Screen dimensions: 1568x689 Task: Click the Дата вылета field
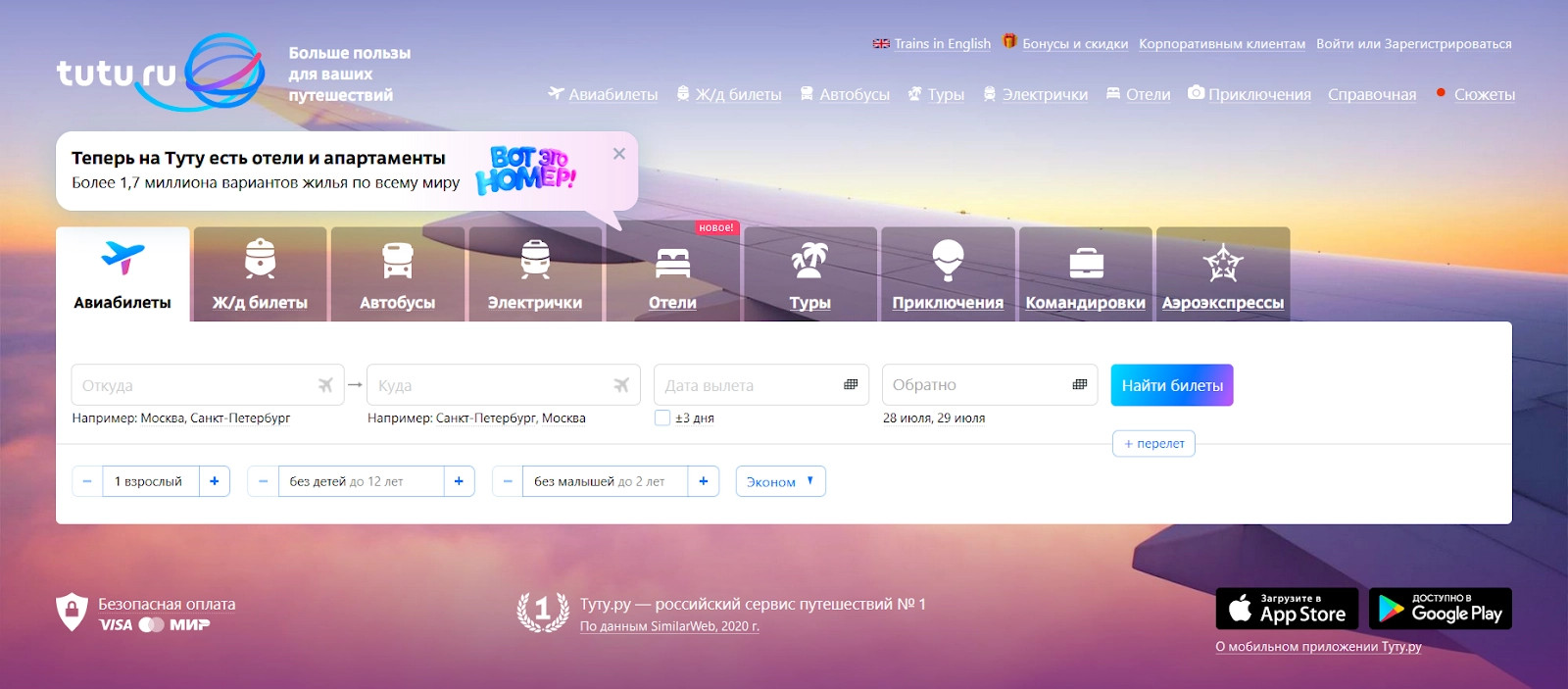click(761, 385)
